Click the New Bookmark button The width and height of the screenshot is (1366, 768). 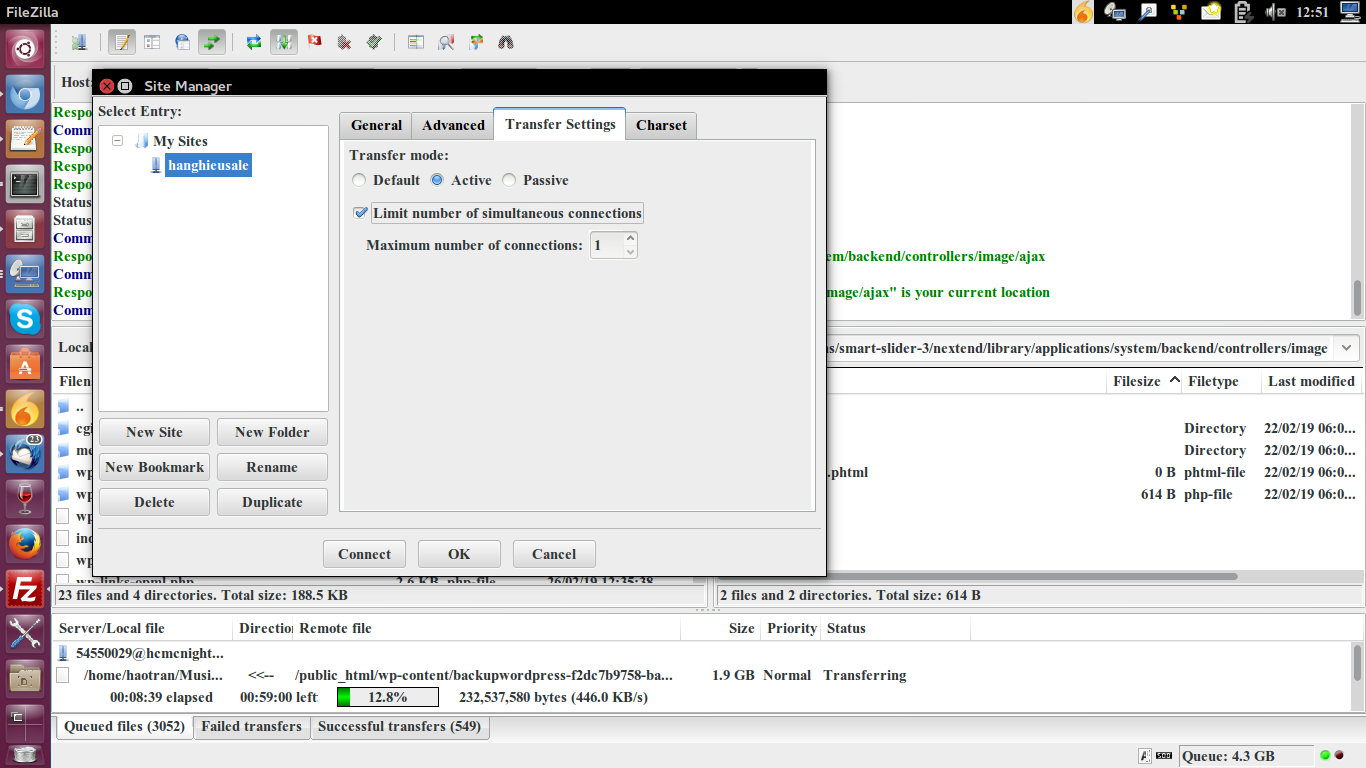(154, 467)
